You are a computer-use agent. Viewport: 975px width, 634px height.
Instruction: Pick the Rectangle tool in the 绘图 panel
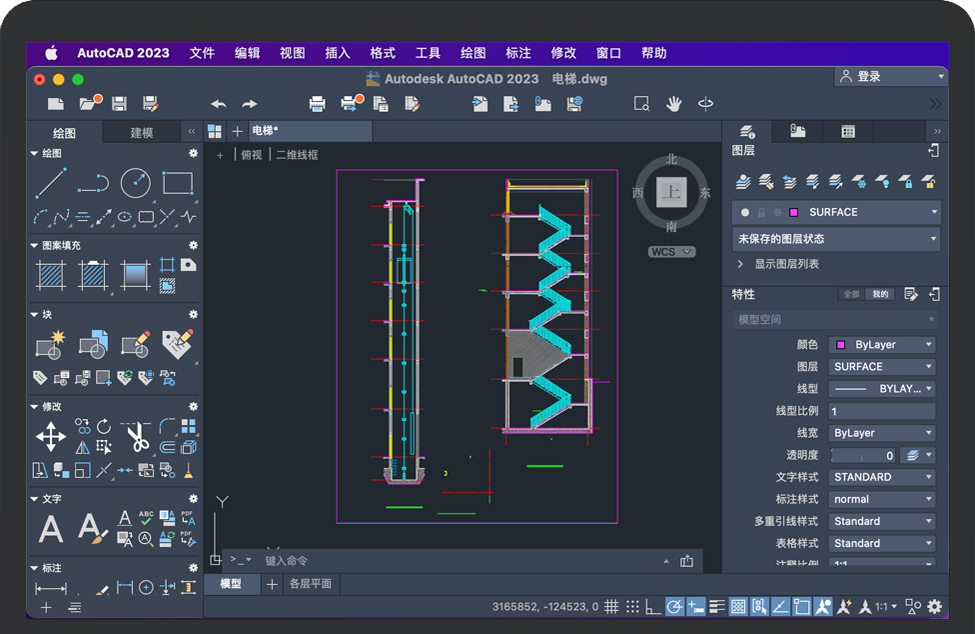click(177, 183)
